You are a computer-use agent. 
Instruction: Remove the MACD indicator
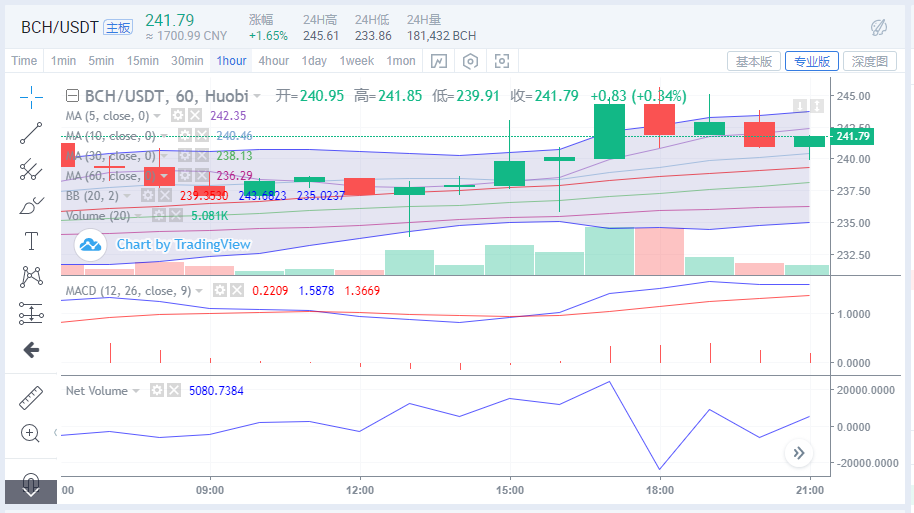pyautogui.click(x=236, y=290)
